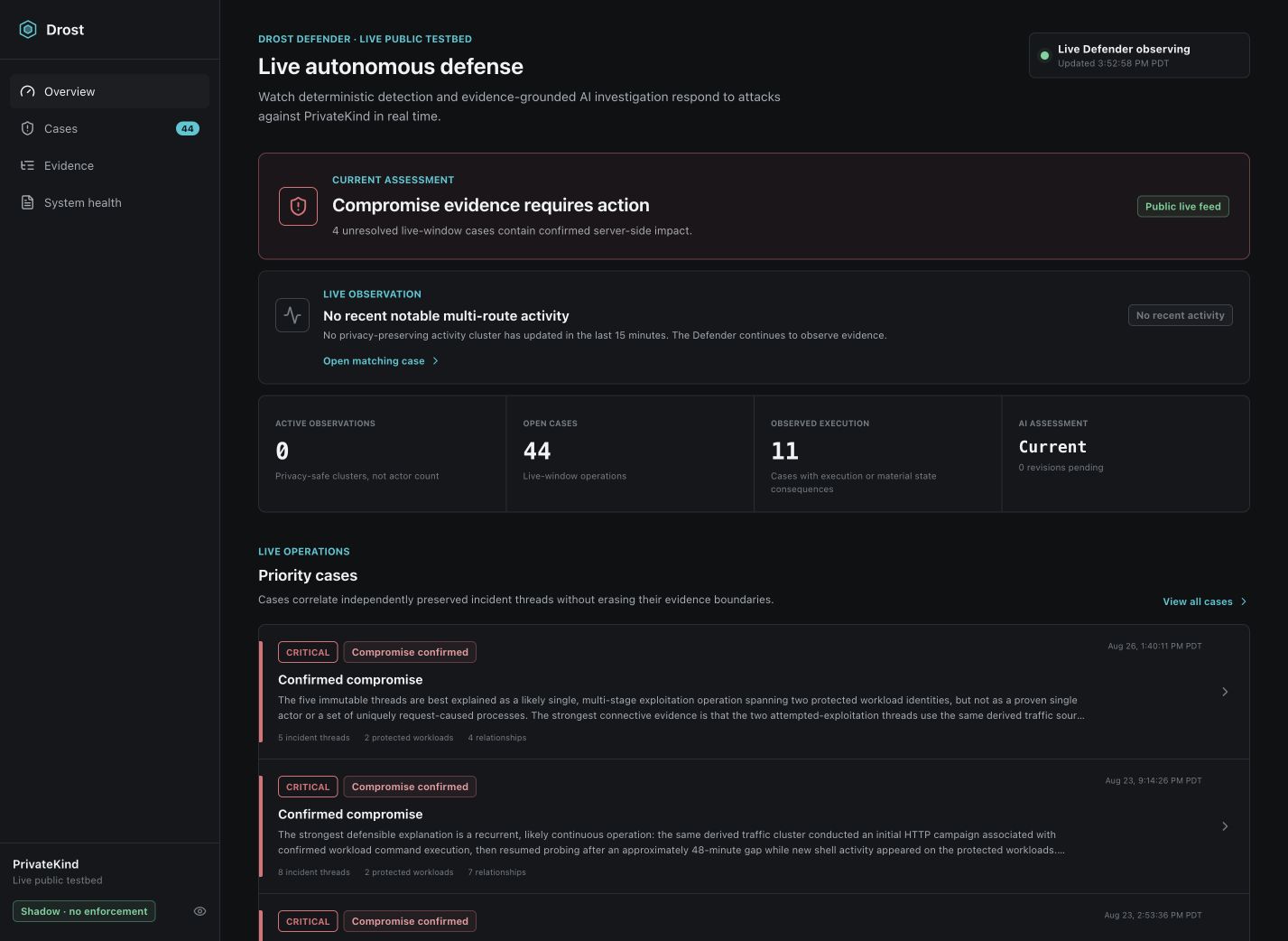
Task: Open the AI Assessment card showing Current
Action: click(1126, 453)
